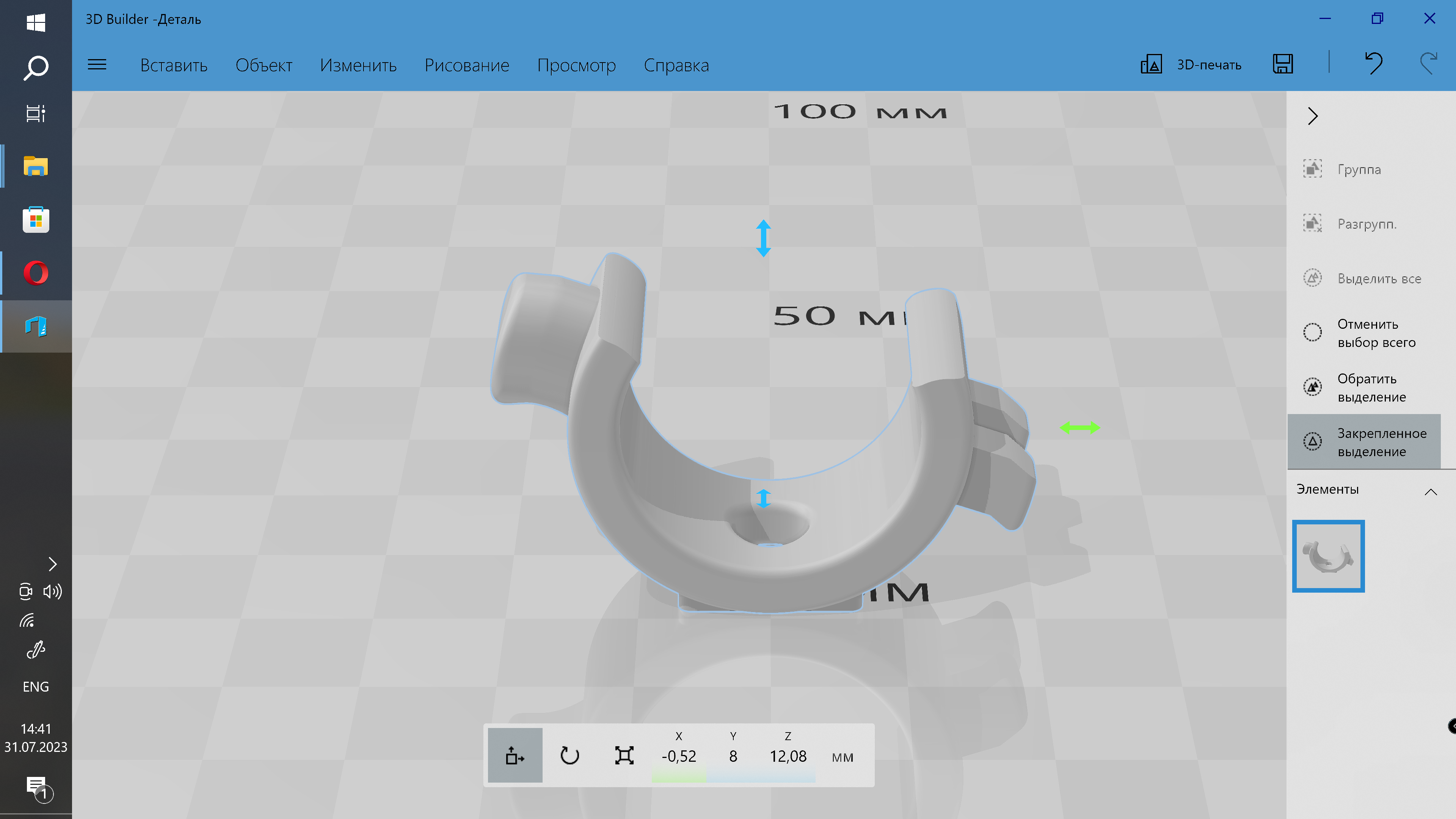This screenshot has width=1456, height=819.
Task: Click the undo arrow icon
Action: (x=1373, y=64)
